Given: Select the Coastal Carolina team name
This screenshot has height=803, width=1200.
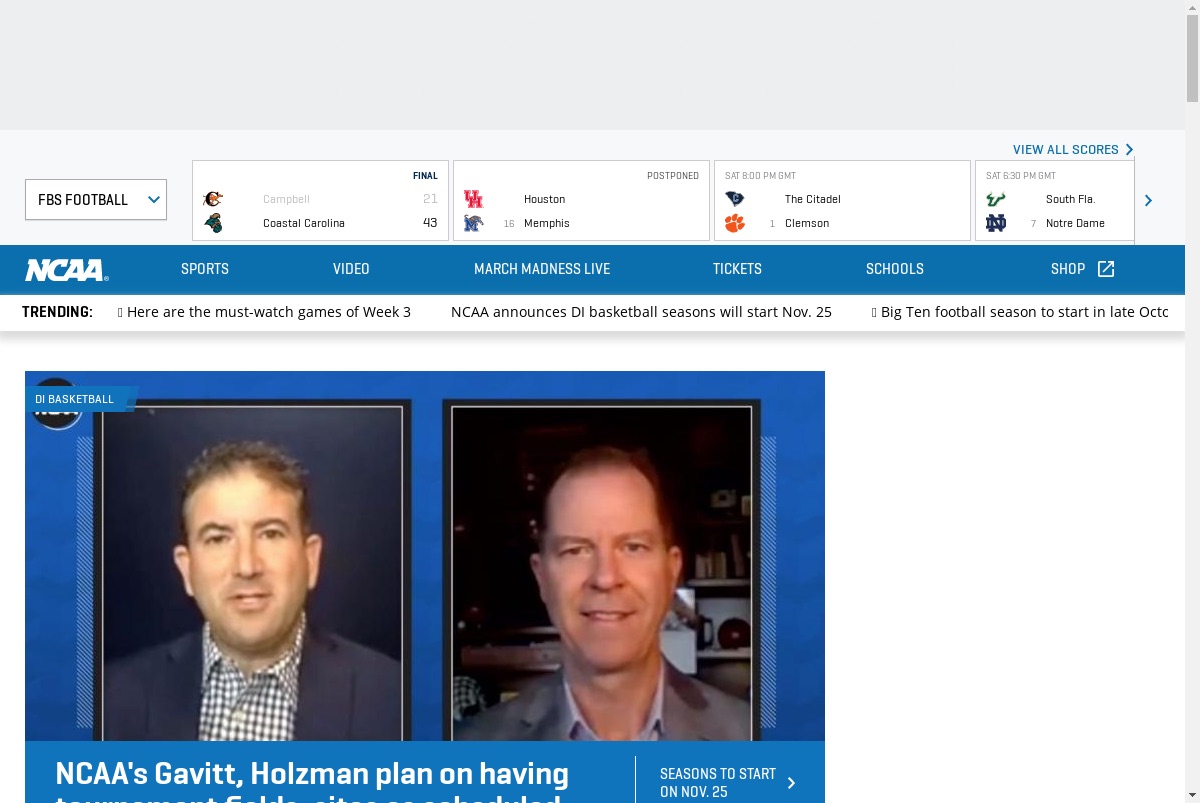Looking at the screenshot, I should click(304, 223).
